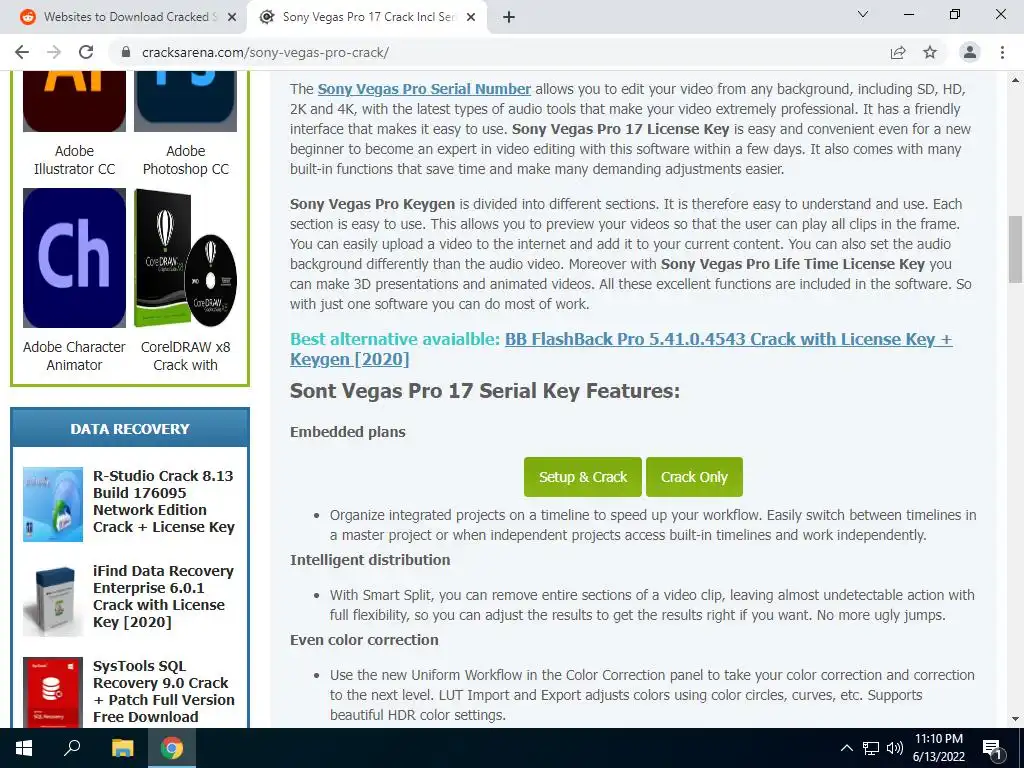Close the Sony Vegas Pro 17 tab
The image size is (1024, 768).
pyautogui.click(x=471, y=17)
